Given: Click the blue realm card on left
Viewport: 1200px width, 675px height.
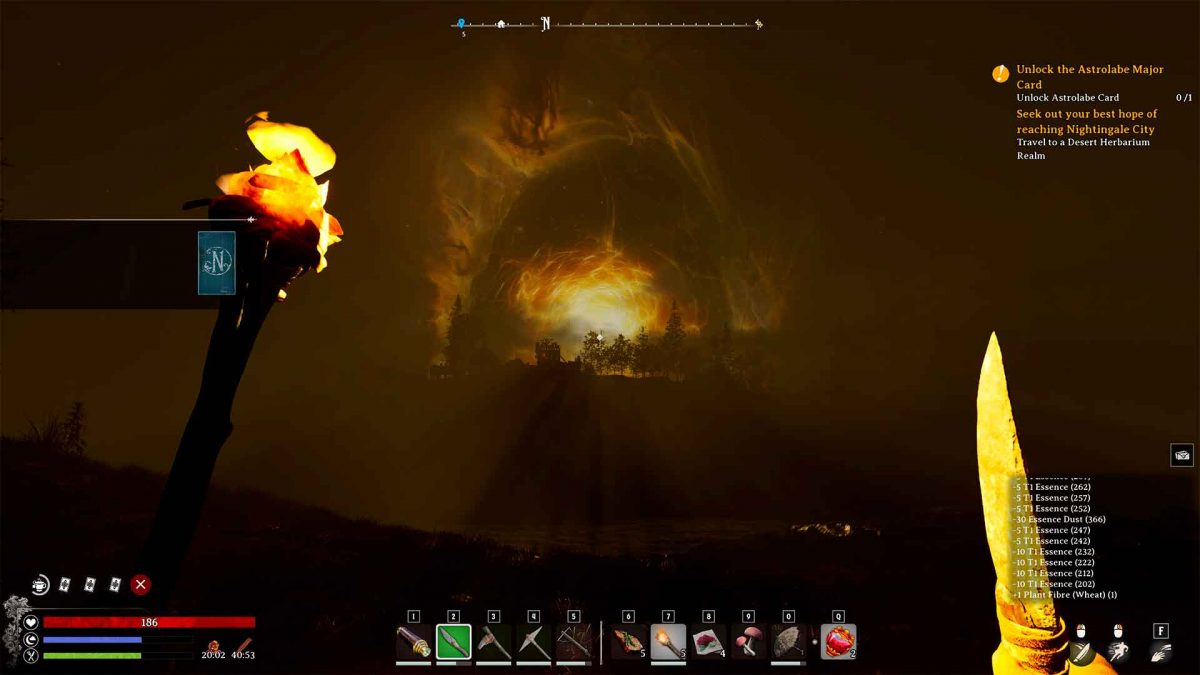Looking at the screenshot, I should coord(216,263).
